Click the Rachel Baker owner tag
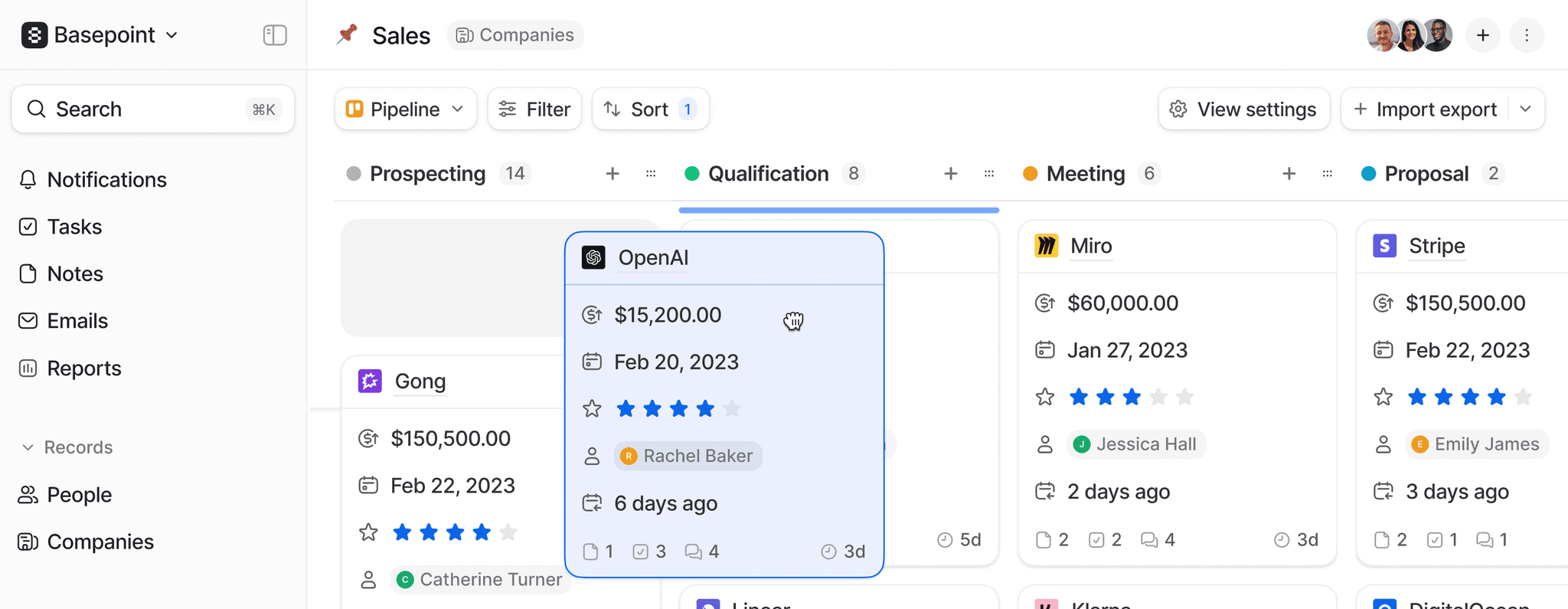 (688, 456)
